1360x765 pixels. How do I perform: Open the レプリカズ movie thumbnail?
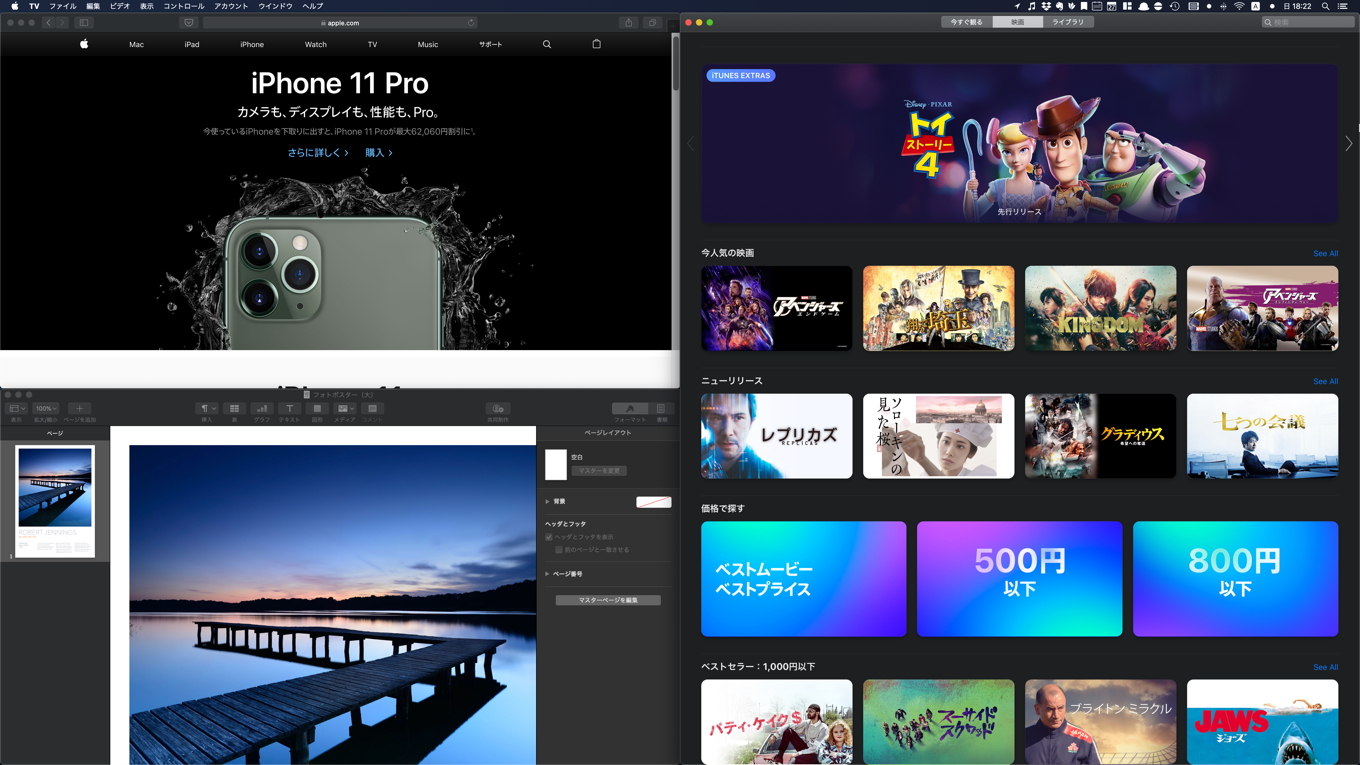777,436
